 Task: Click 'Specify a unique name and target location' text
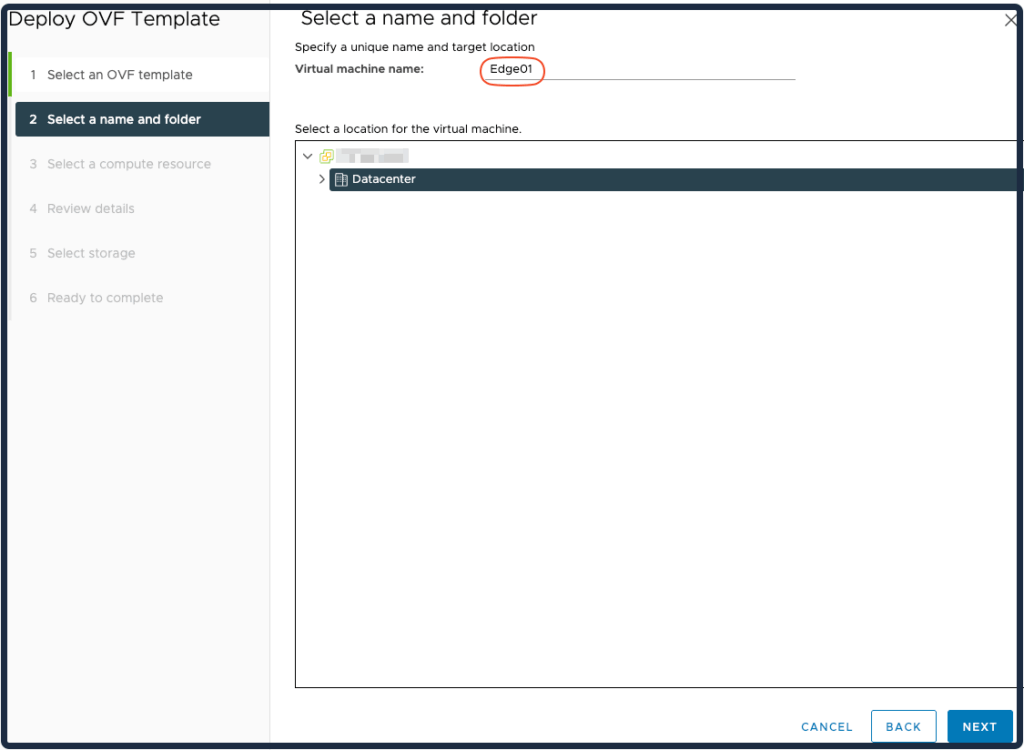point(415,47)
